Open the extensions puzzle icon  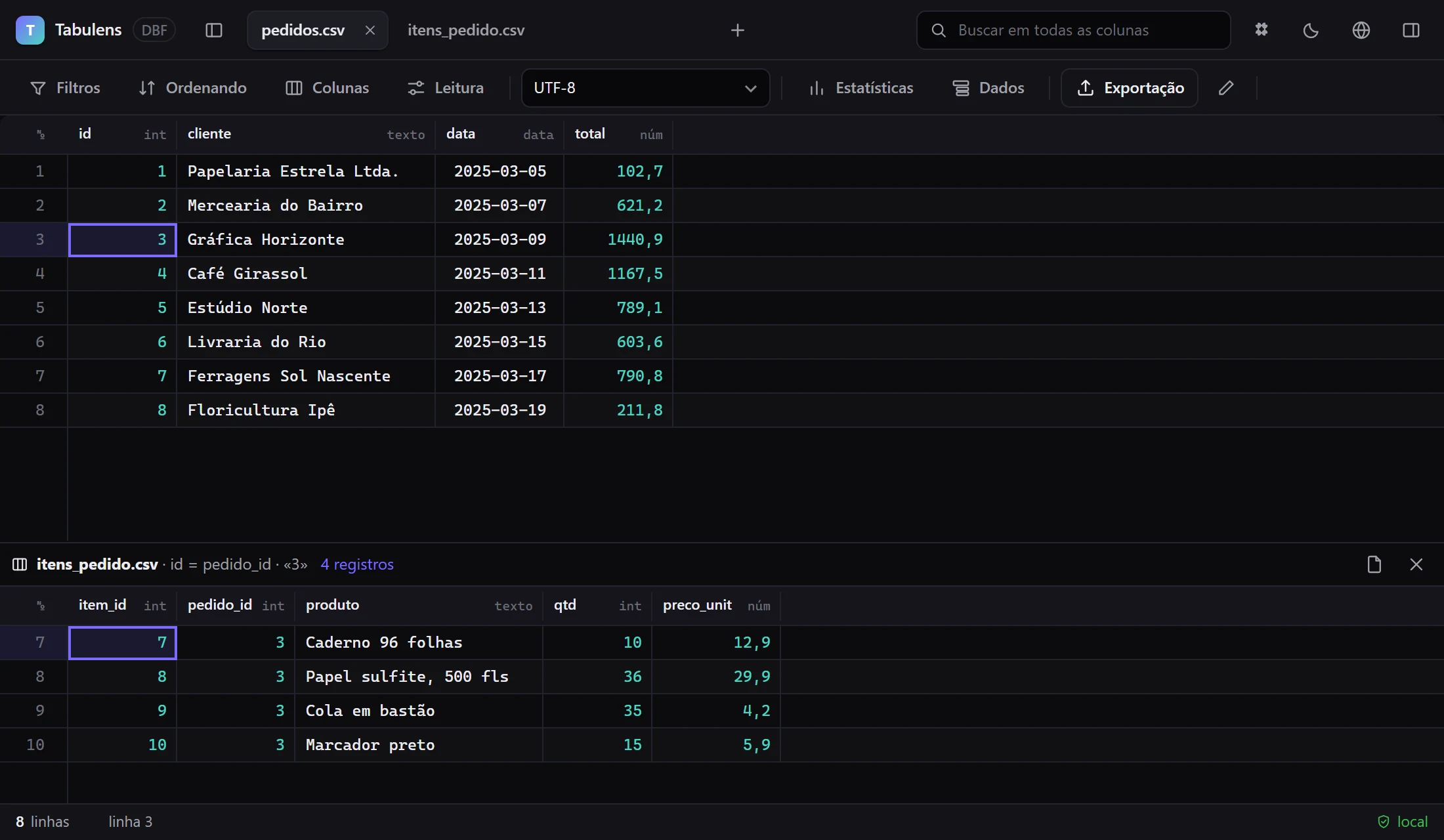point(1262,30)
